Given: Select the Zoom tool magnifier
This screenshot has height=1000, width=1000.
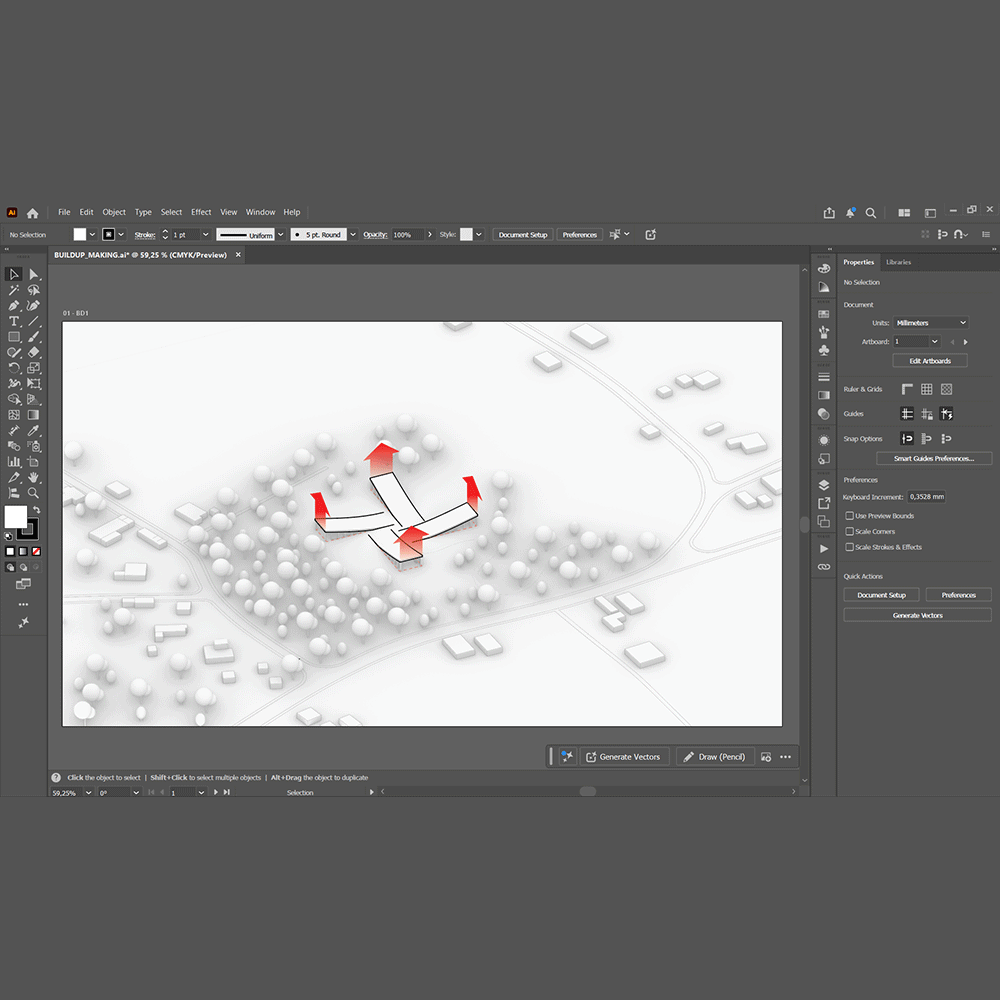Looking at the screenshot, I should 34,493.
